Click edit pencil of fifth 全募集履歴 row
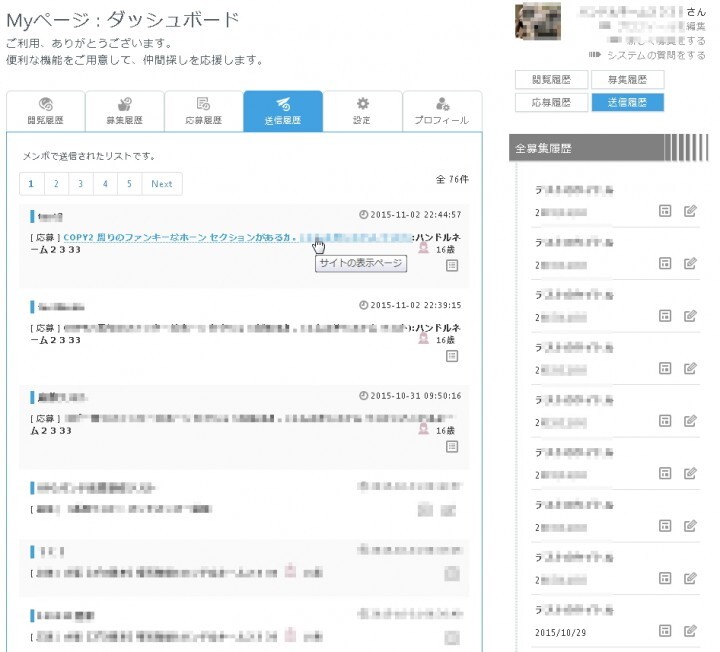The width and height of the screenshot is (720, 652). point(690,421)
